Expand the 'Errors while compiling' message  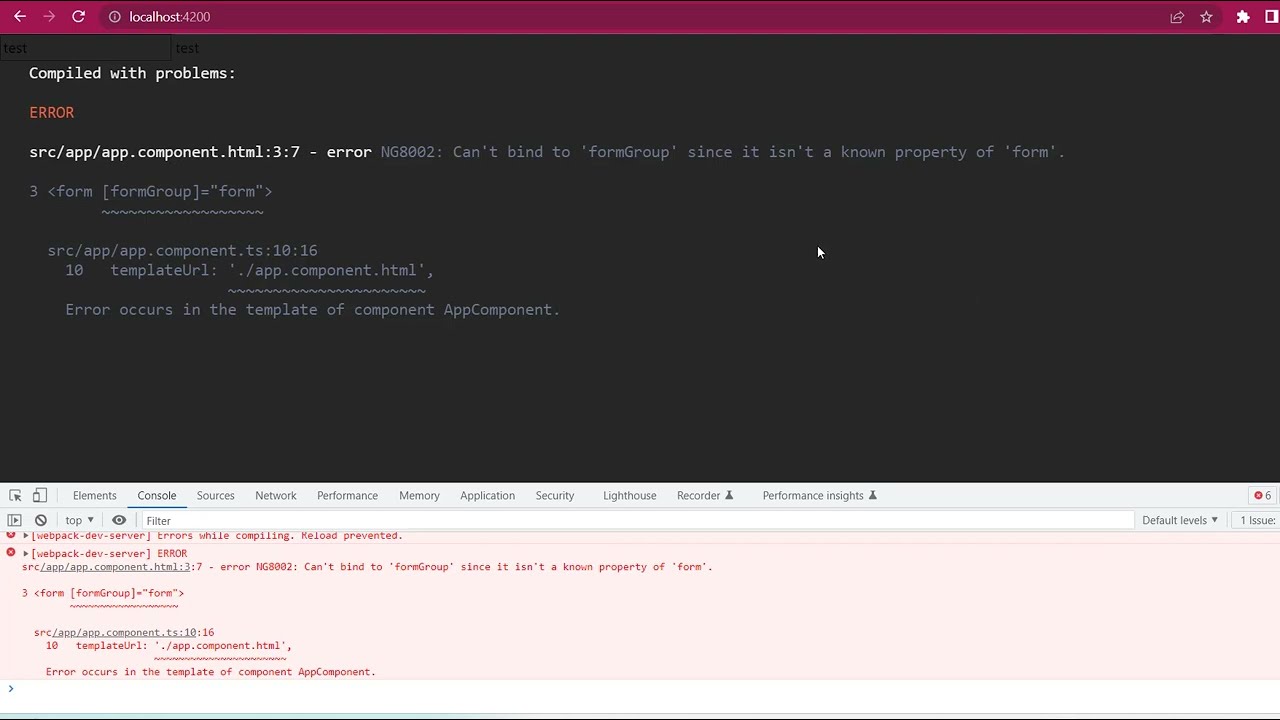click(x=26, y=536)
